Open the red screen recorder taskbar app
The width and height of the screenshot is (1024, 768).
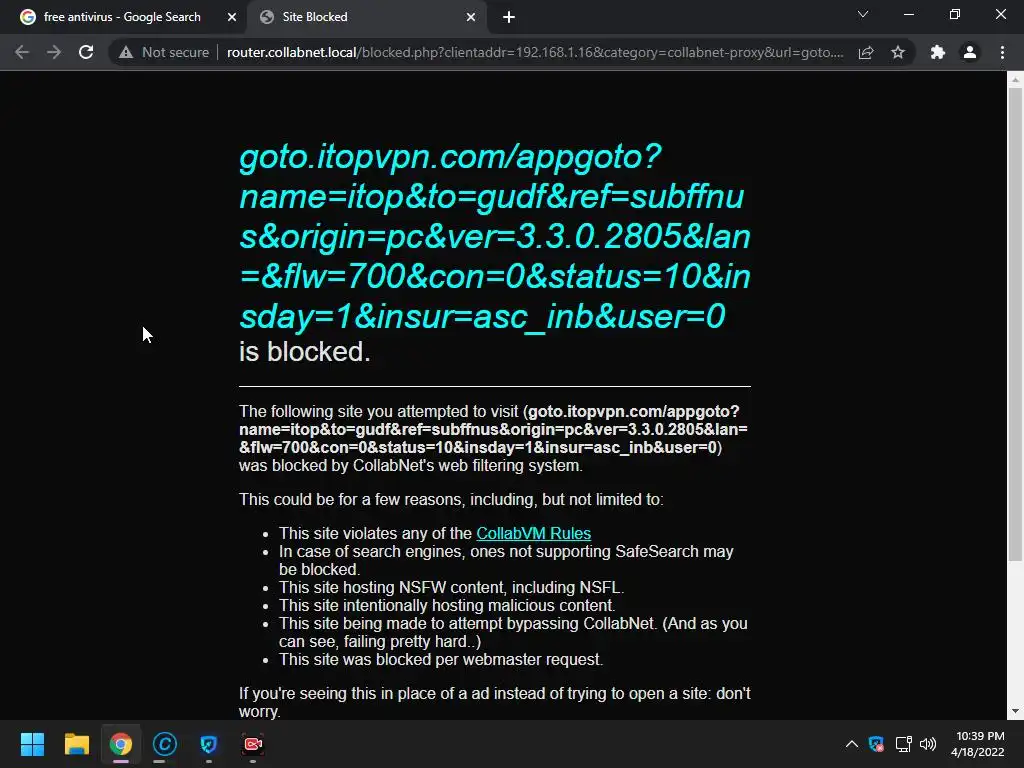click(x=253, y=744)
